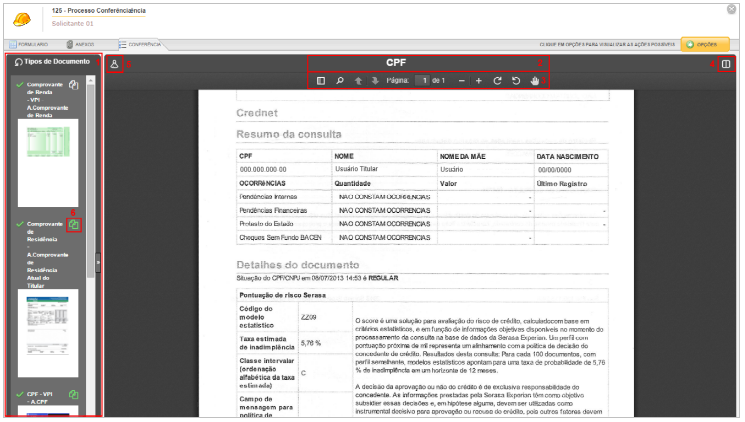The height and width of the screenshot is (422, 745).
Task: Open the CPF document thumbnail
Action: [x=48, y=411]
